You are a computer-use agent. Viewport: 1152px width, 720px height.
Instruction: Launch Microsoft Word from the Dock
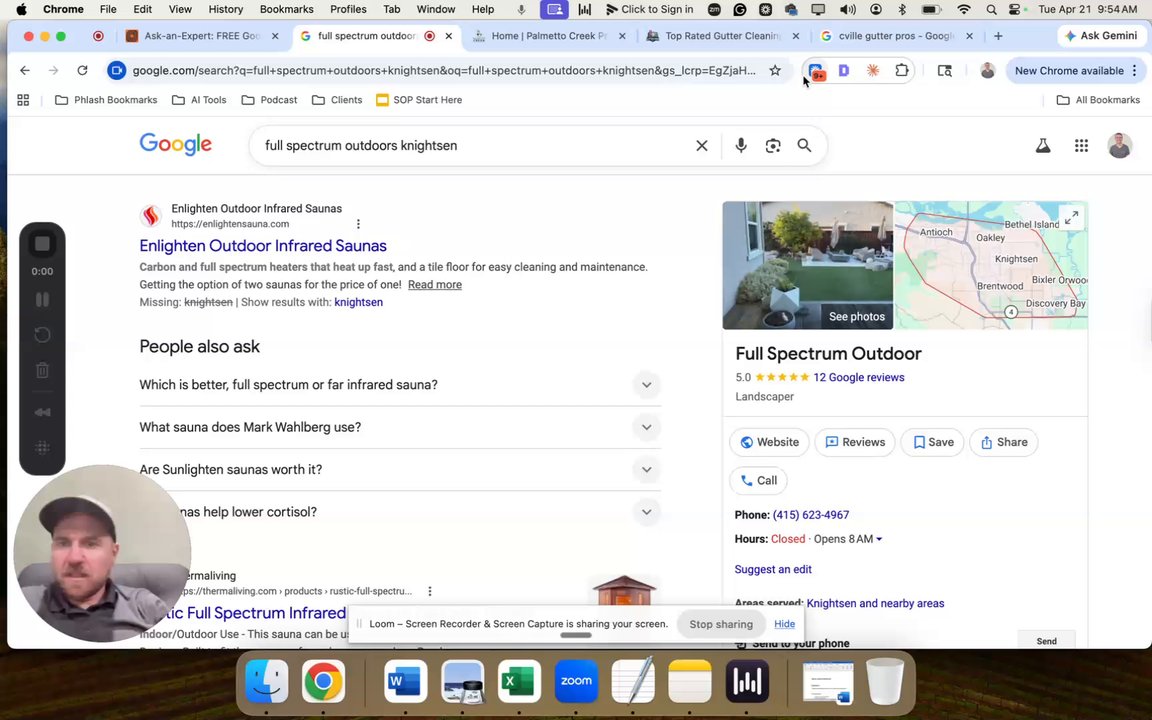point(405,681)
